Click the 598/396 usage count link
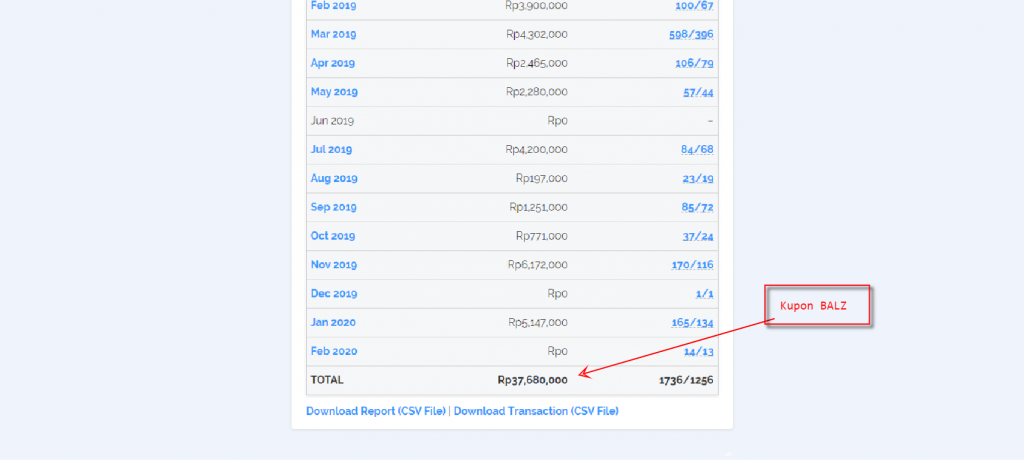 pyautogui.click(x=691, y=35)
